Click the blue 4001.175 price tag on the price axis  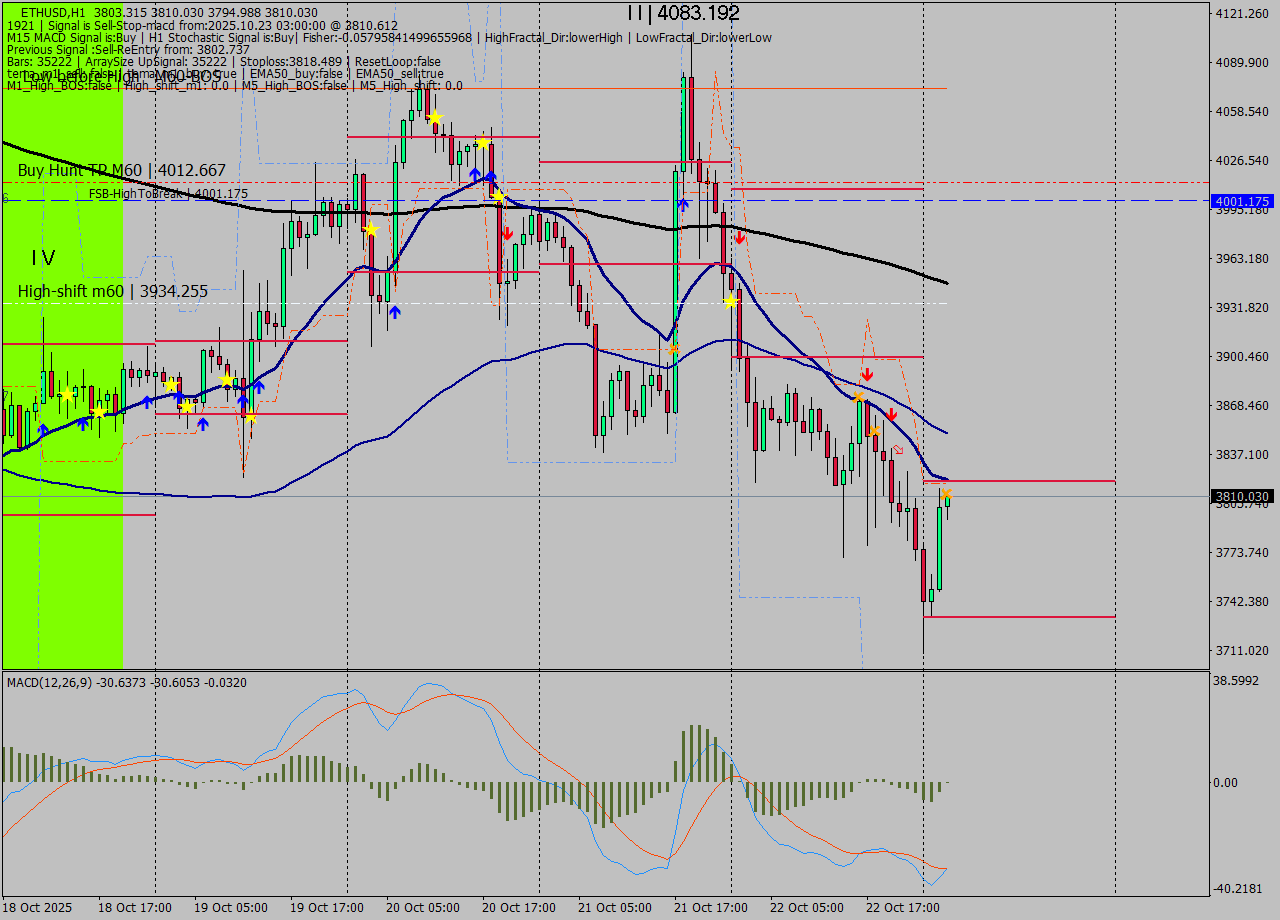[1242, 201]
